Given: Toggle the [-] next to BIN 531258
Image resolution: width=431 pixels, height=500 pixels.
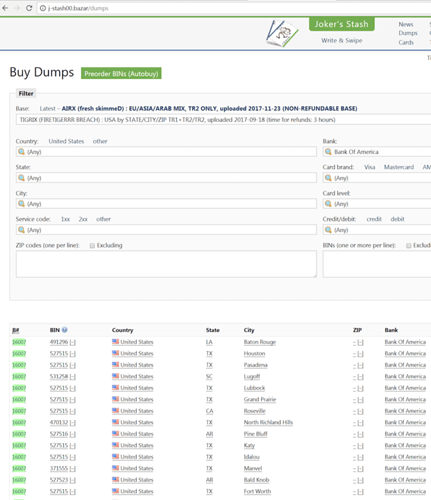Looking at the screenshot, I should tap(73, 377).
